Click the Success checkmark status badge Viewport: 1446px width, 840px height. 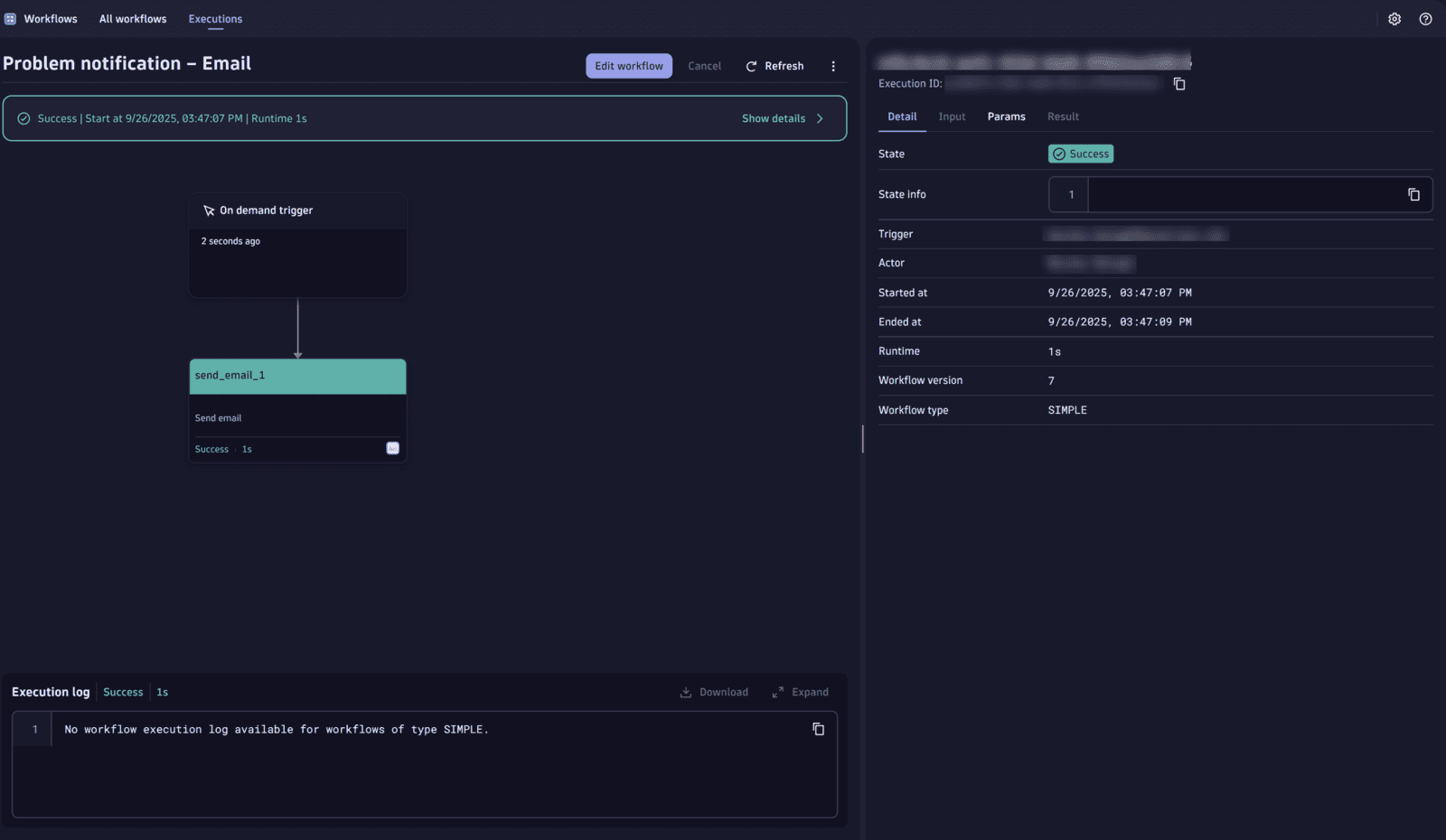[1080, 154]
